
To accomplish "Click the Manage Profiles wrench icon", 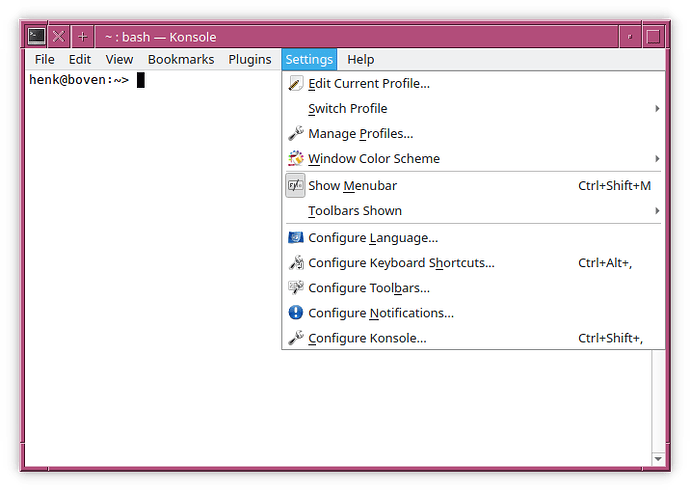I will [295, 134].
